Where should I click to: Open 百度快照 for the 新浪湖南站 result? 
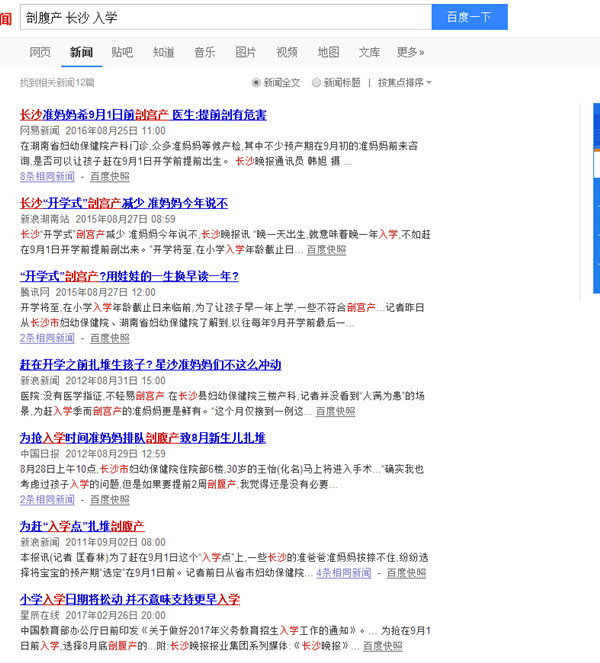(x=326, y=249)
